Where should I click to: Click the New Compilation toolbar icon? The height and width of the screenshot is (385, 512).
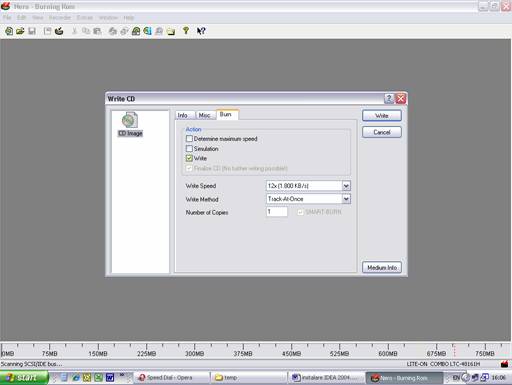(9, 31)
